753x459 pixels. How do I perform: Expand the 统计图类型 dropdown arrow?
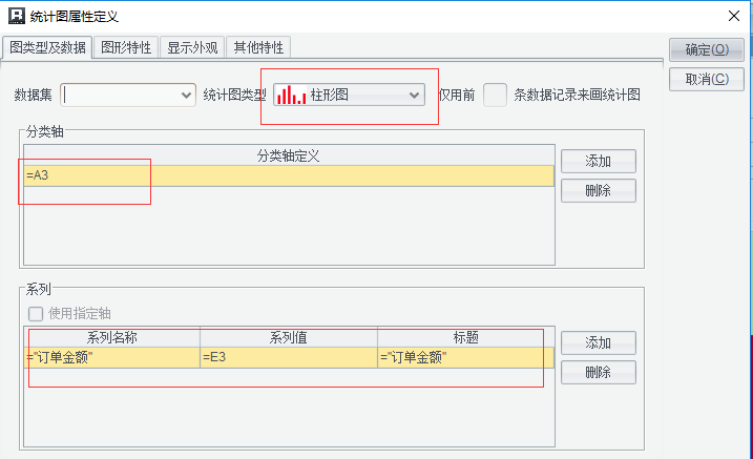[414, 95]
